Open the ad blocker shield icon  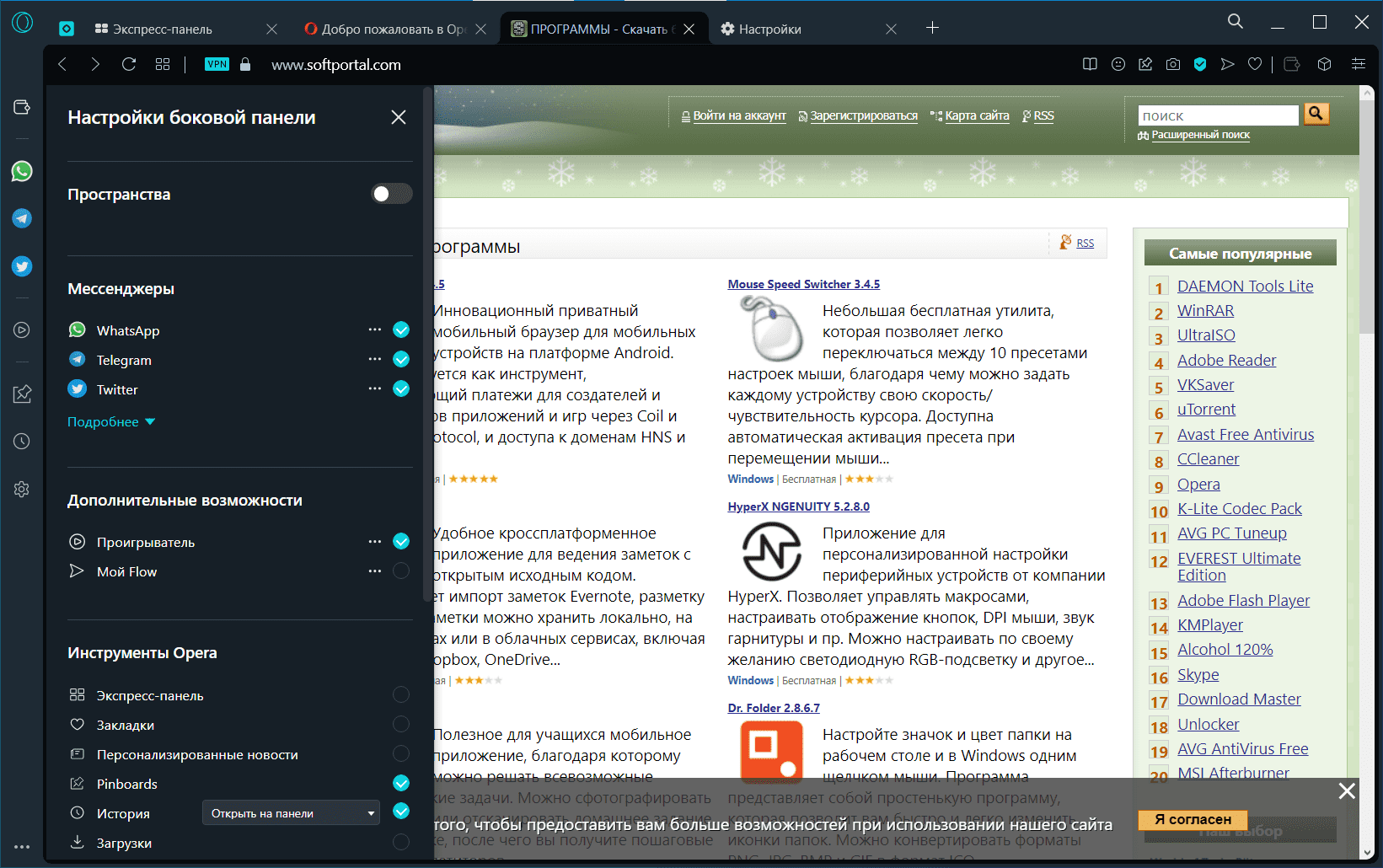[1200, 64]
